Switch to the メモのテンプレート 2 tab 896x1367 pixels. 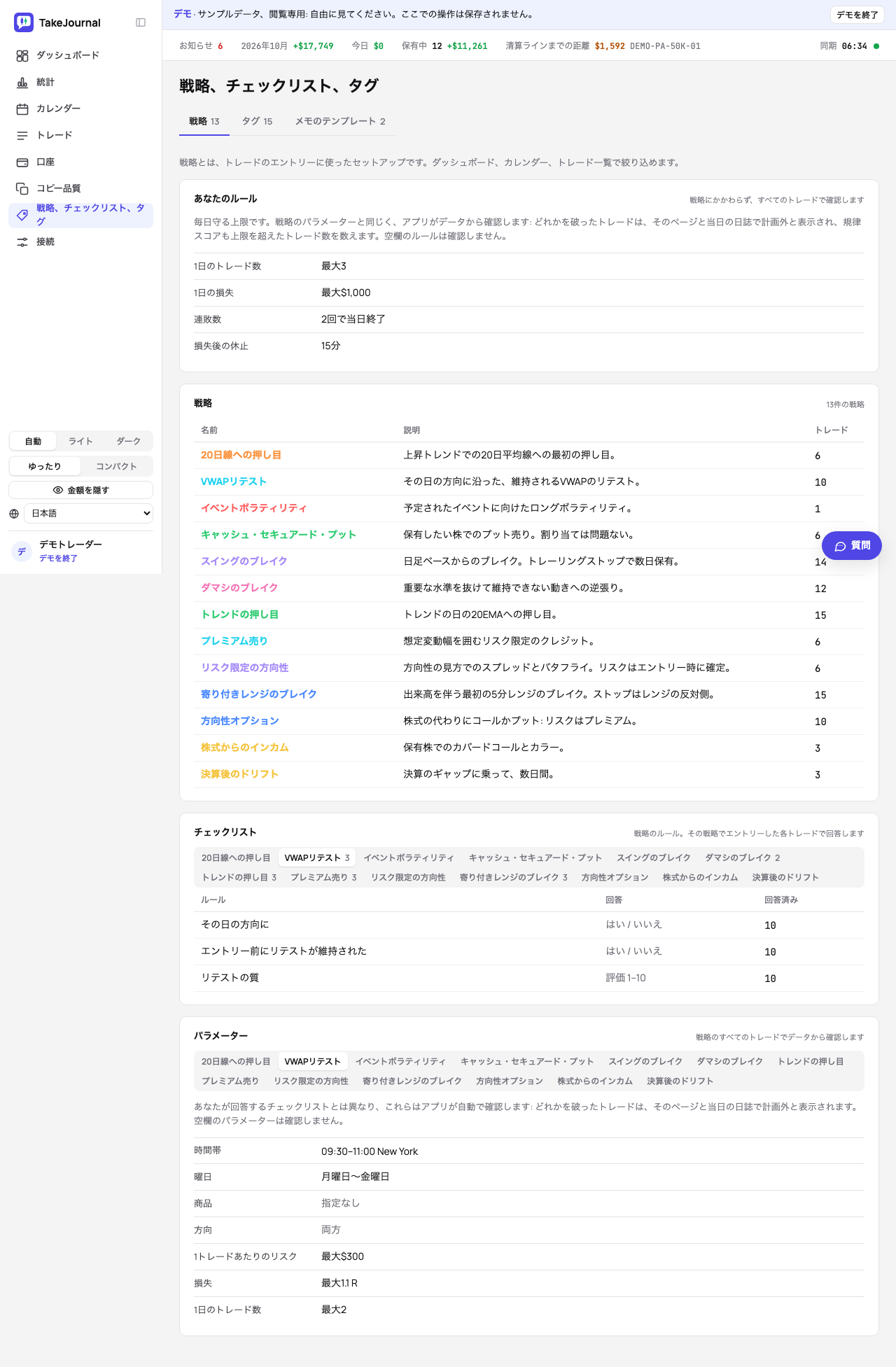click(340, 121)
